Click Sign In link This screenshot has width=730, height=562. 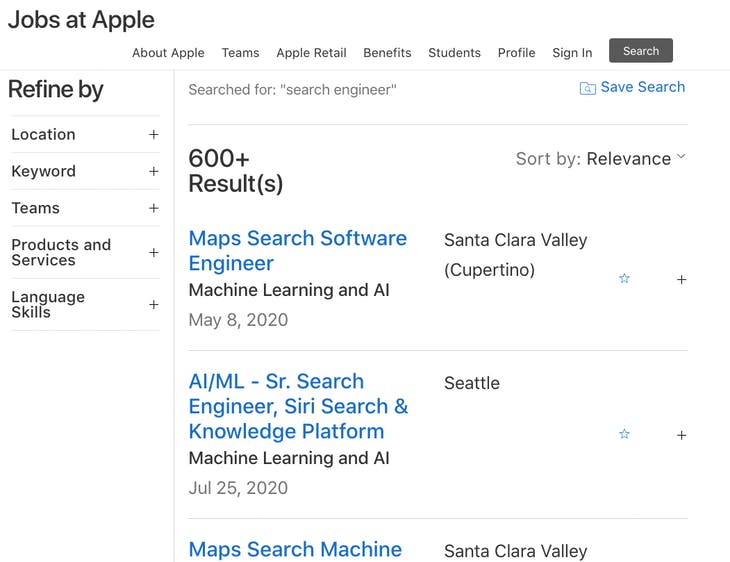click(x=572, y=53)
